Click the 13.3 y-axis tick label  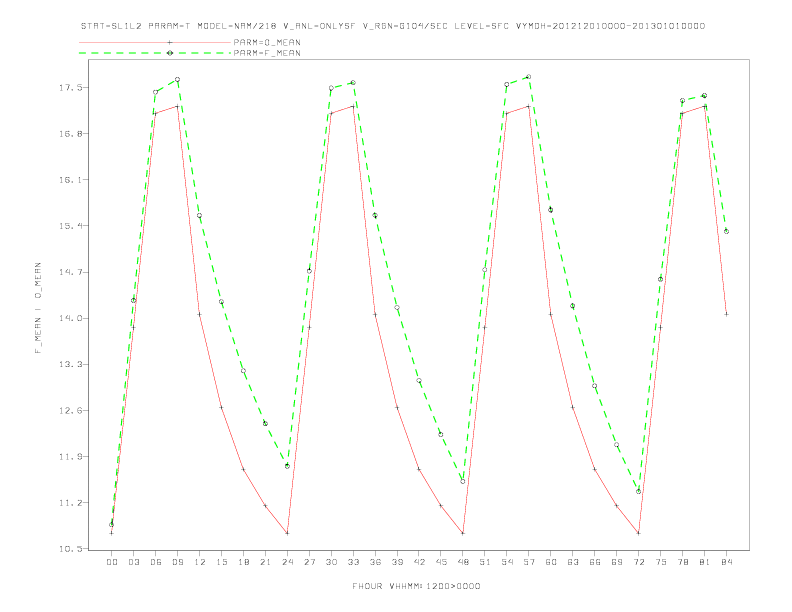tap(70, 364)
